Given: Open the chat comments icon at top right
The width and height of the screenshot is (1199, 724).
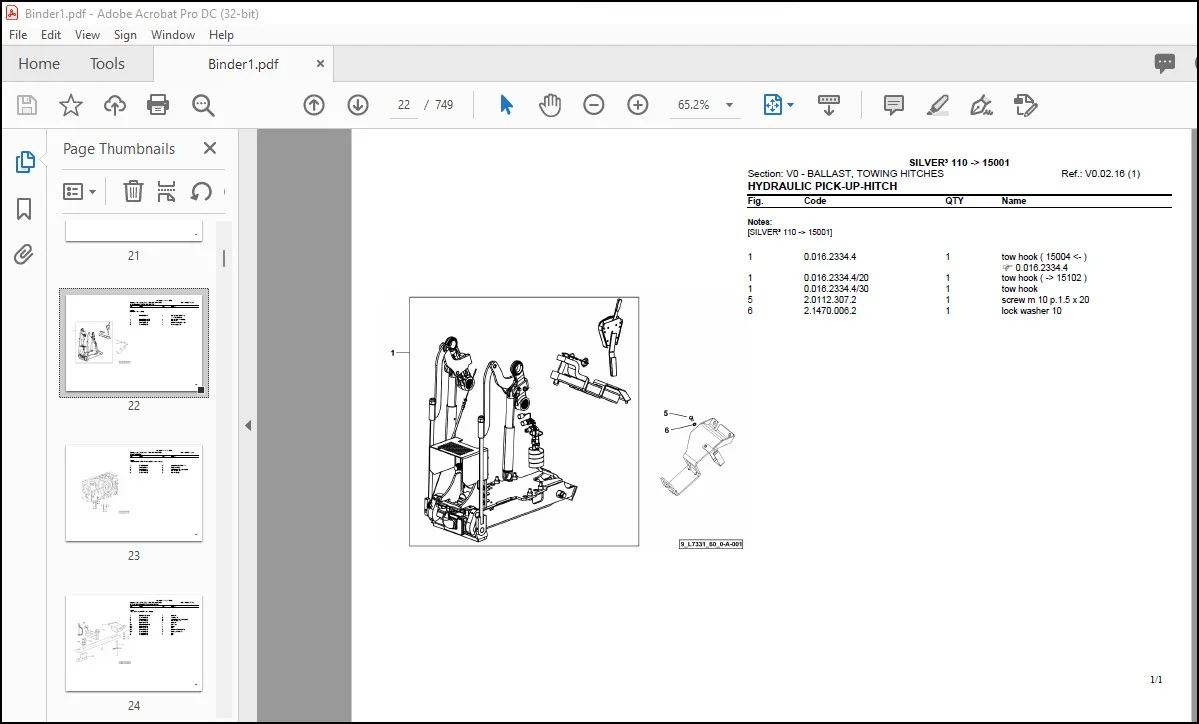Looking at the screenshot, I should [x=1165, y=63].
